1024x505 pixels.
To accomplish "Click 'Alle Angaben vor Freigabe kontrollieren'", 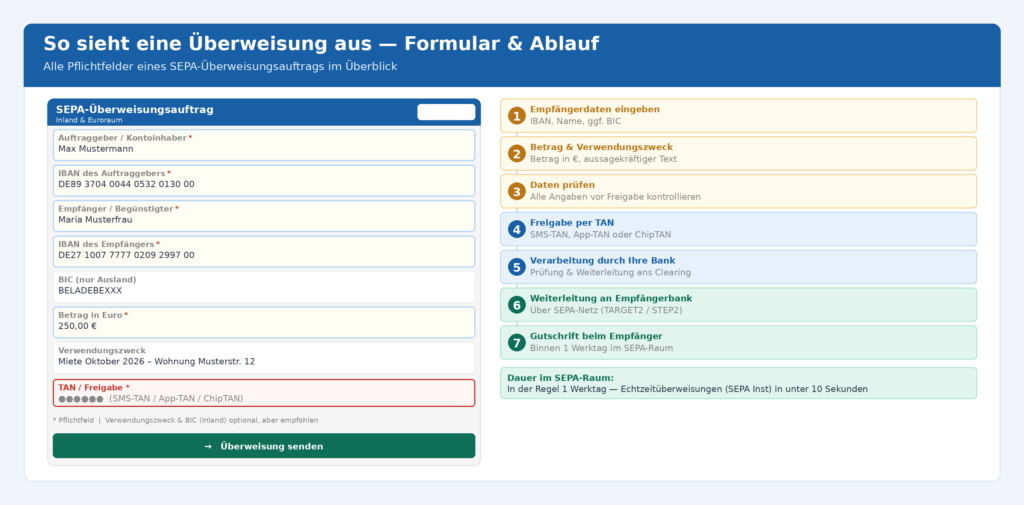I will click(615, 197).
